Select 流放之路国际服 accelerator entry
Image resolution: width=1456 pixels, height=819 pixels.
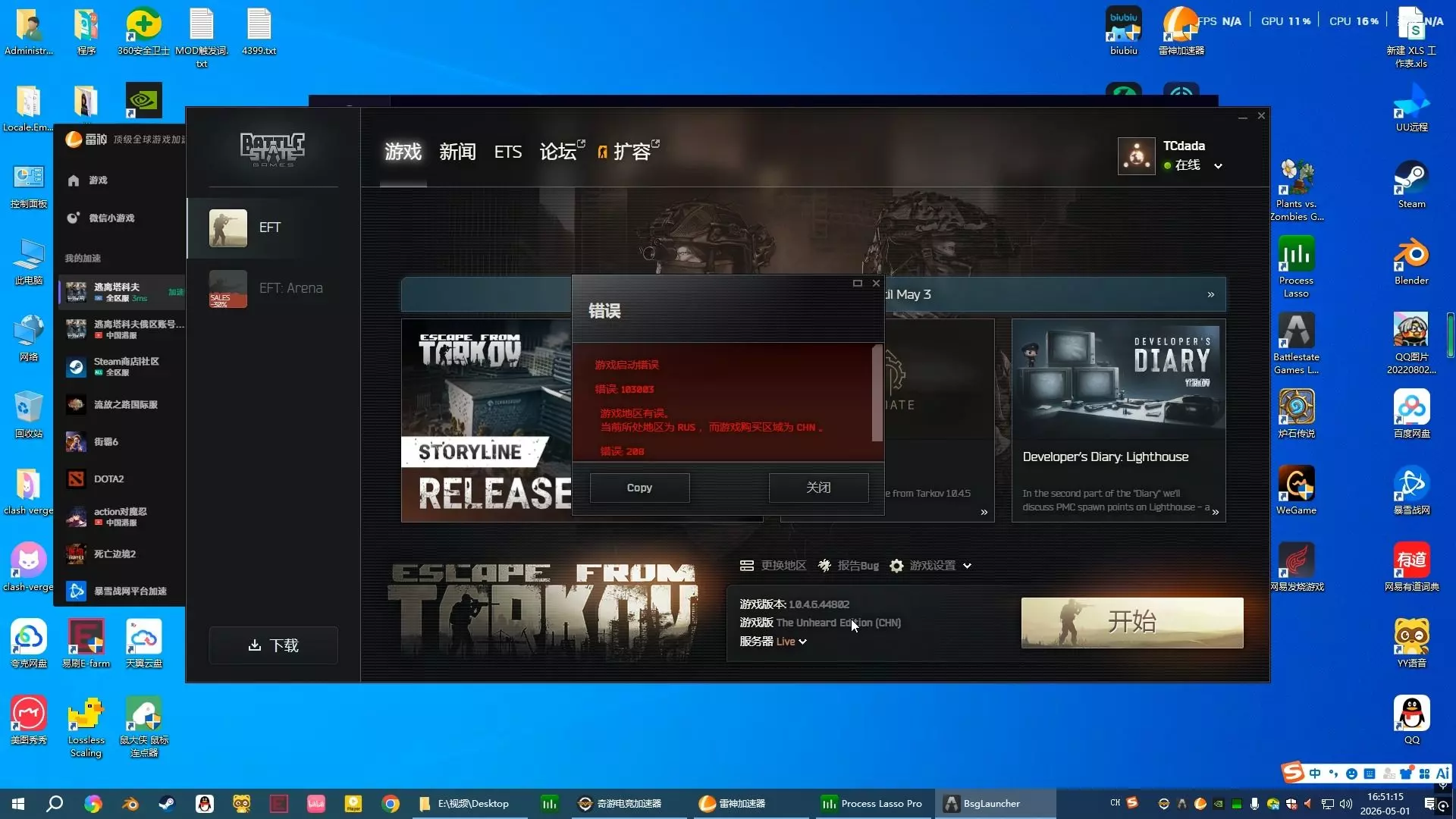coord(122,404)
